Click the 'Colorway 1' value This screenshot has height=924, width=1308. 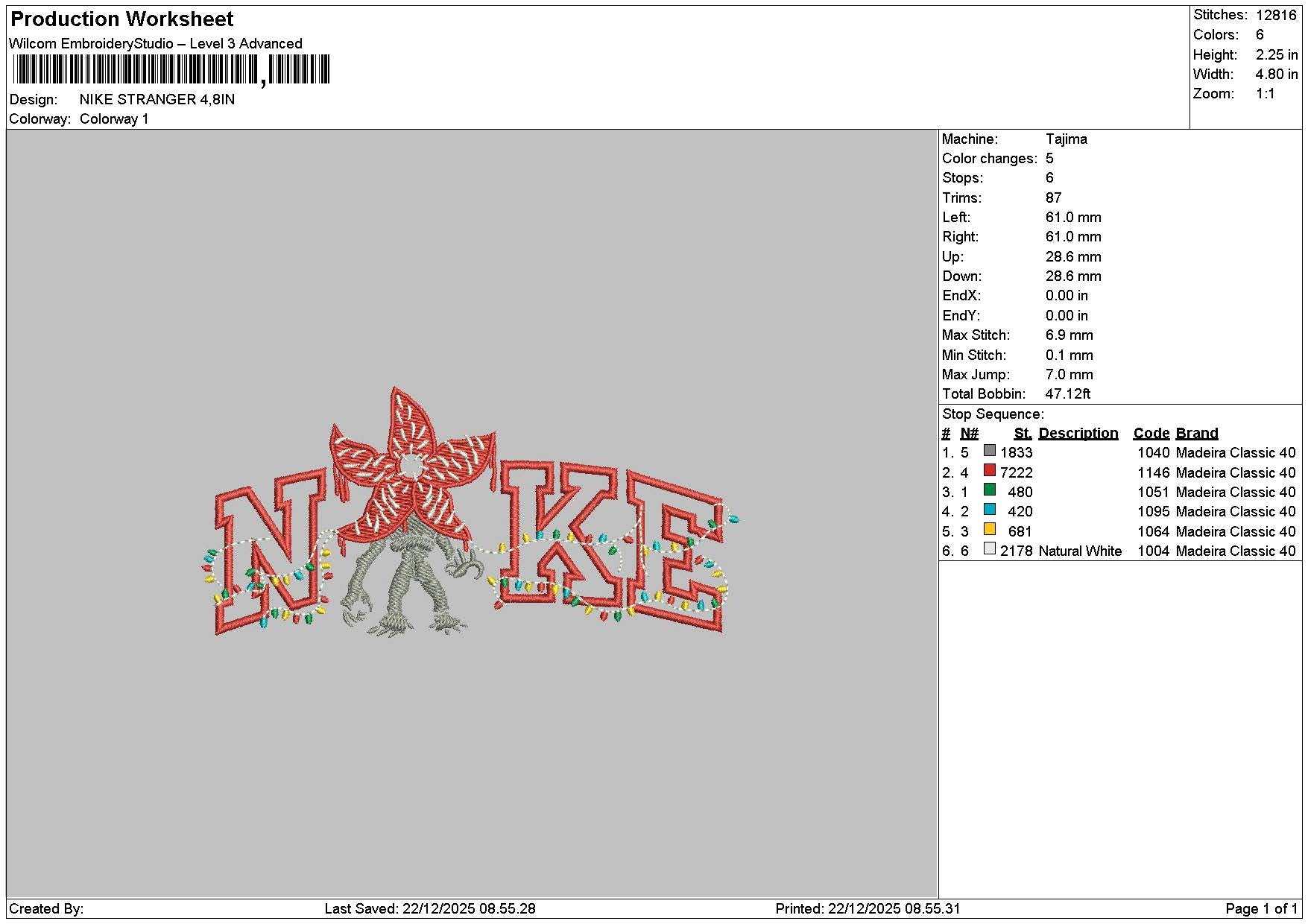pyautogui.click(x=114, y=119)
